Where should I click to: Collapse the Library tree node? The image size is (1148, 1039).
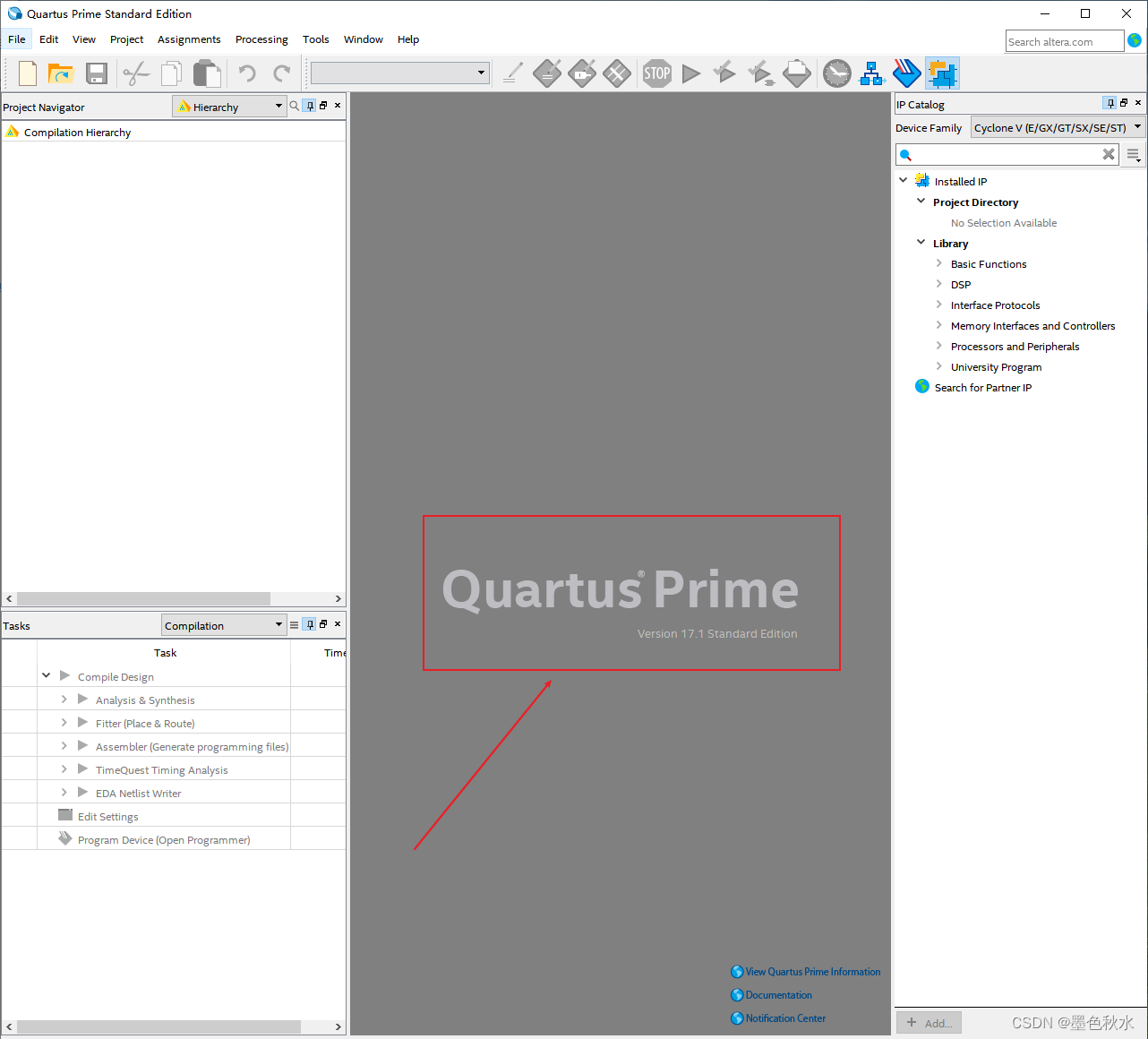[921, 242]
